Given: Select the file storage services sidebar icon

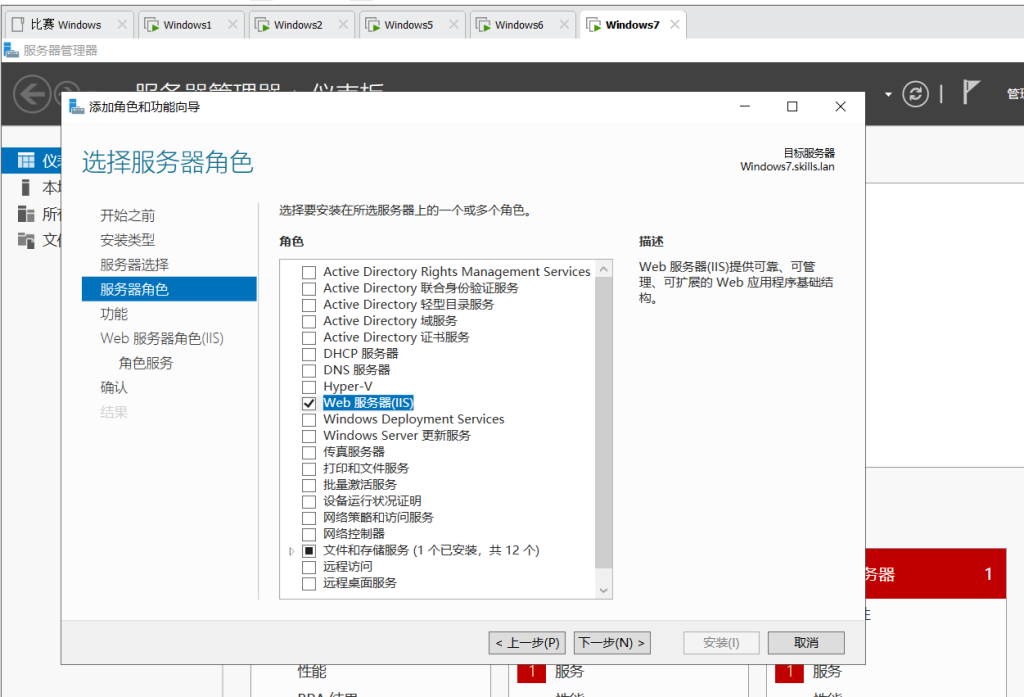Looking at the screenshot, I should pyautogui.click(x=26, y=240).
